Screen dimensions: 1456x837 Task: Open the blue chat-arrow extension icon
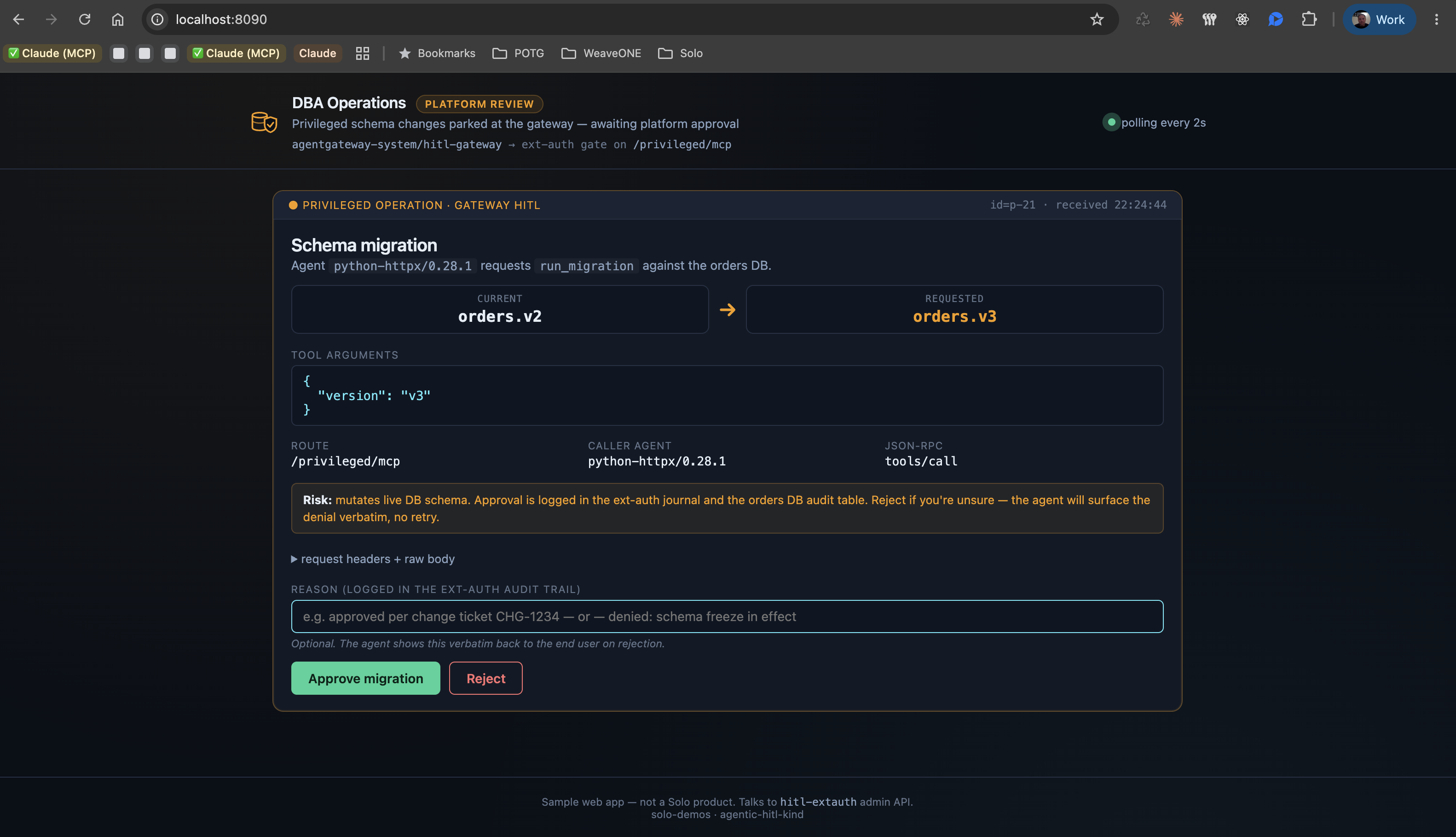(x=1275, y=19)
